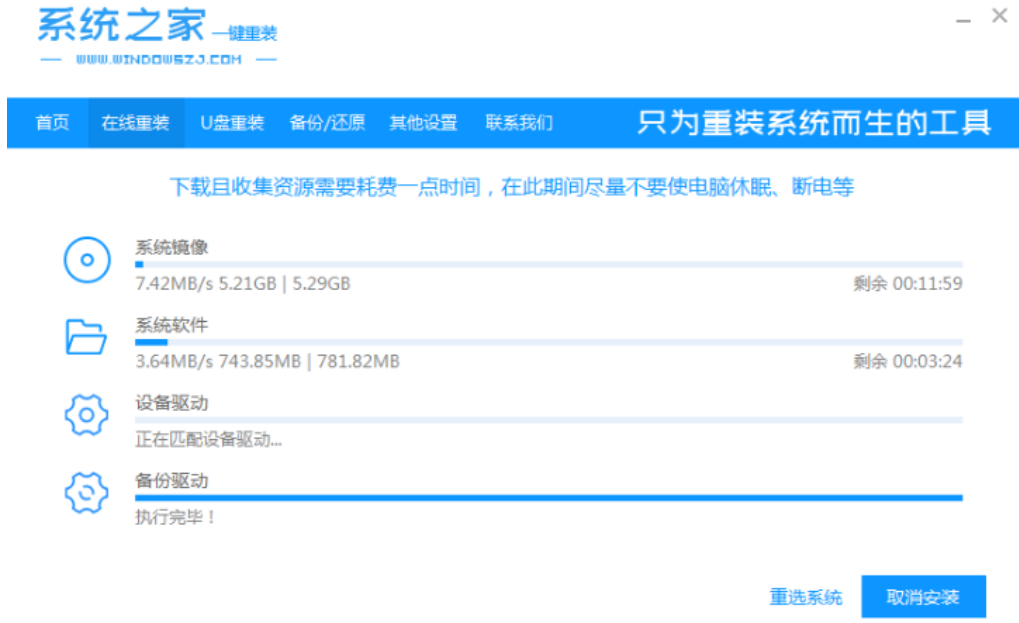Click the 7.42MB/s 5.21GB | 5.29GB text
This screenshot has height=623, width=1019.
pyautogui.click(x=242, y=284)
